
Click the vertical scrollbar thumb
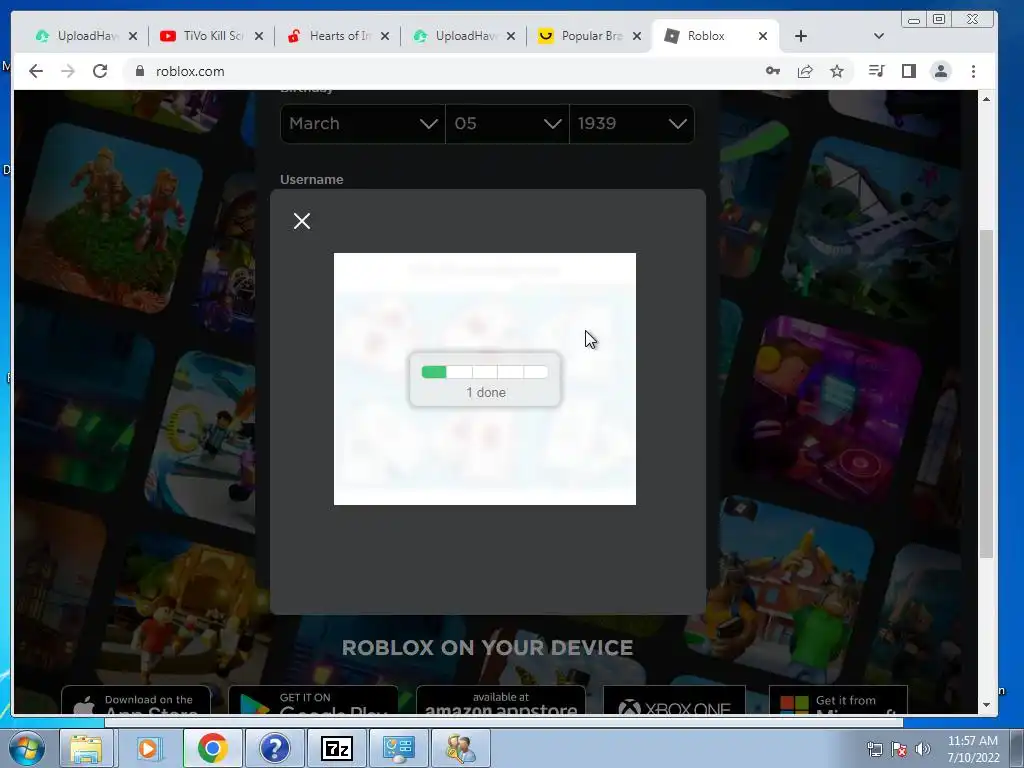pyautogui.click(x=986, y=394)
